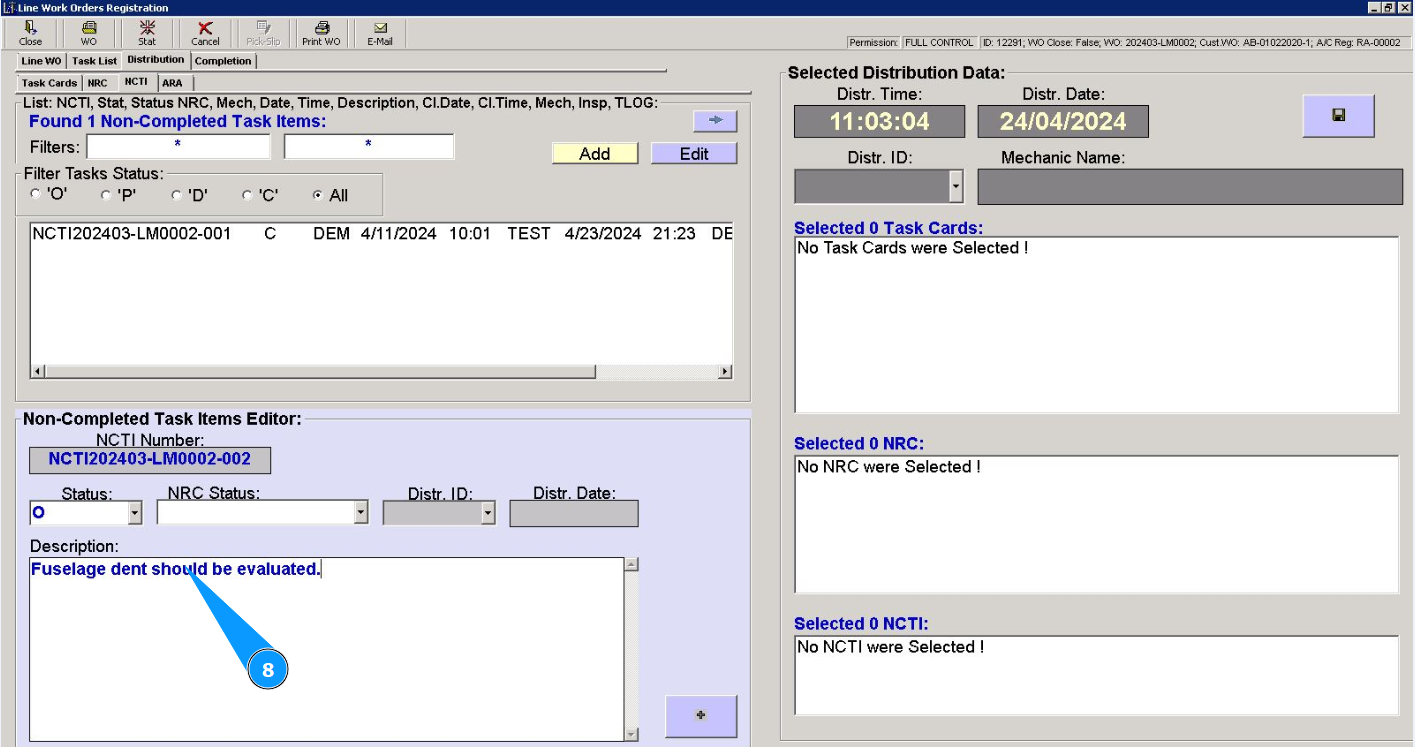Open the NRC Status dropdown
Screen dimensions: 1415x747
click(x=361, y=513)
